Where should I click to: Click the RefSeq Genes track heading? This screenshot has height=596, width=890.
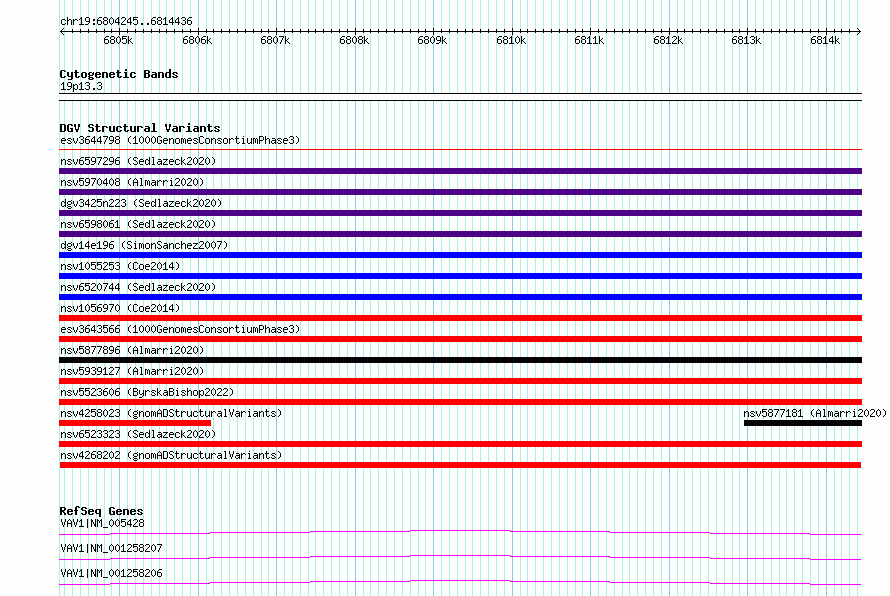101,511
